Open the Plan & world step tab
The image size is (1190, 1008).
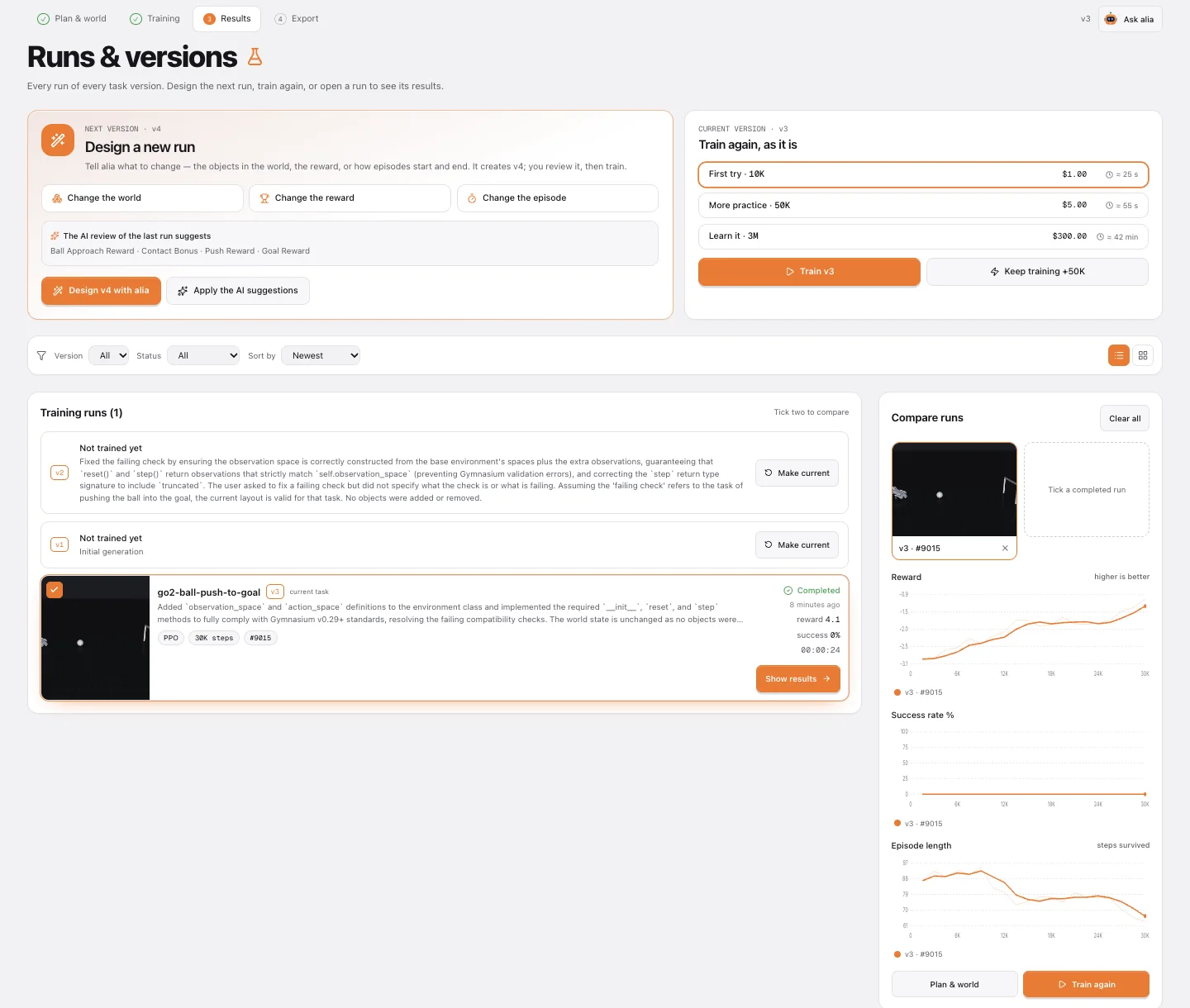click(x=72, y=18)
